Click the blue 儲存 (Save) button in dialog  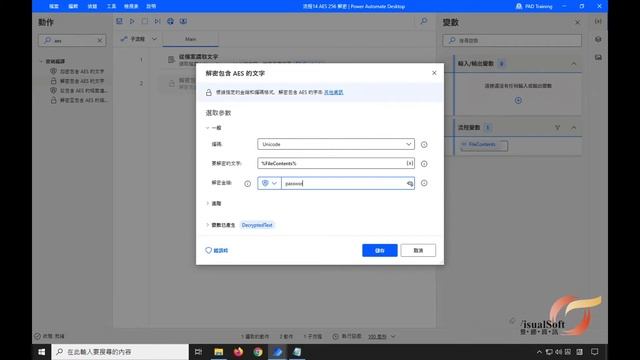(x=380, y=250)
